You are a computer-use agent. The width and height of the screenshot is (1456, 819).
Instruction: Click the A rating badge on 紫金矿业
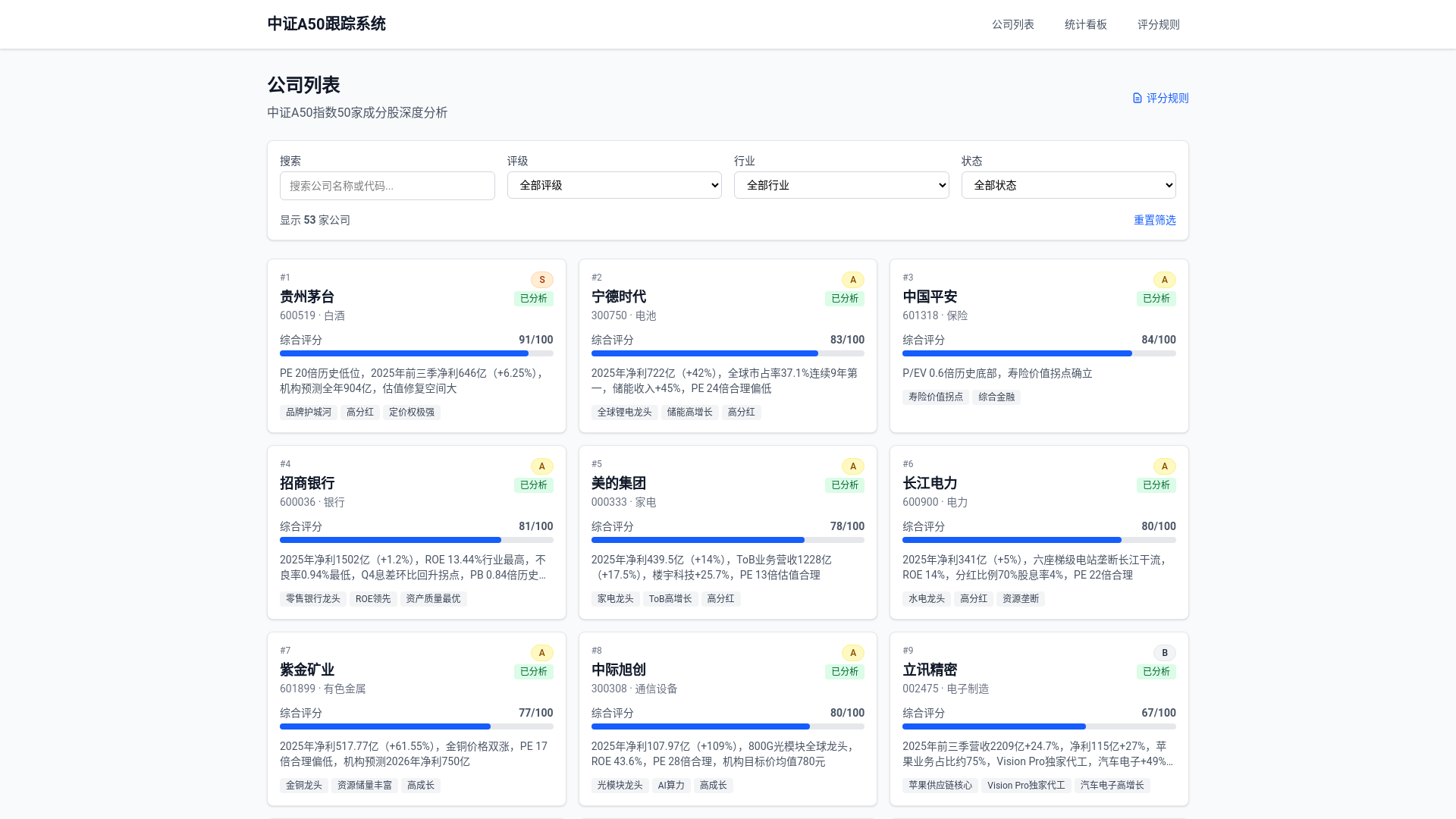click(x=542, y=653)
